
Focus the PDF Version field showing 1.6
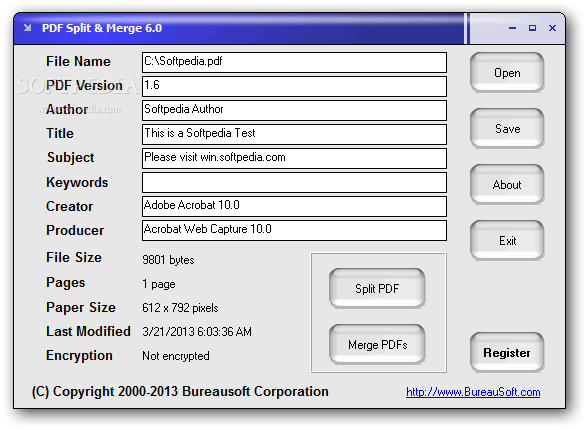(294, 86)
